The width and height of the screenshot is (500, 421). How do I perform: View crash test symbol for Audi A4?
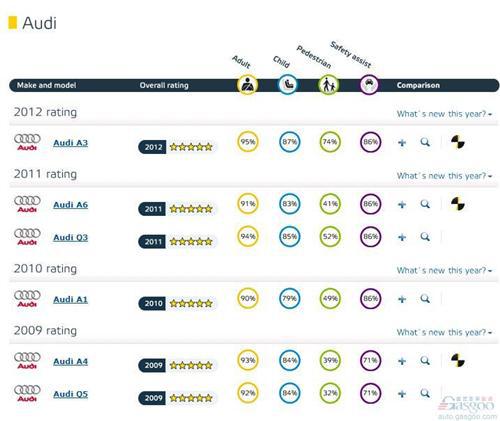click(x=458, y=360)
